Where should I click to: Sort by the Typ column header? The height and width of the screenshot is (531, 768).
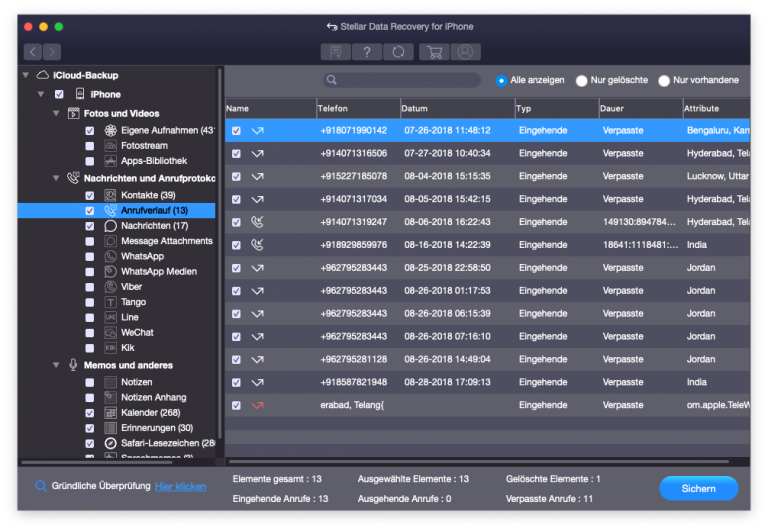tap(557, 108)
